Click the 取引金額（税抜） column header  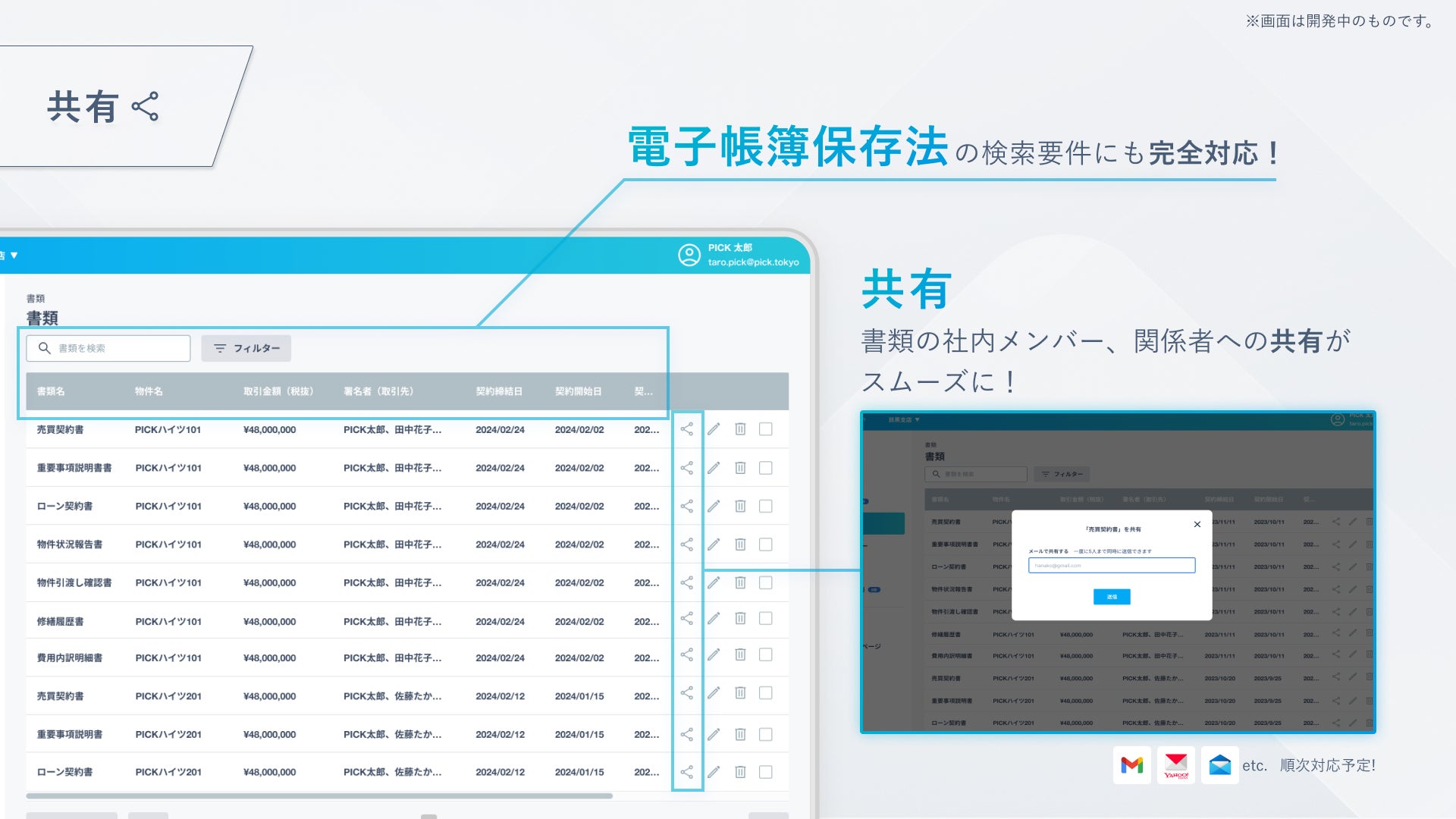tap(278, 391)
